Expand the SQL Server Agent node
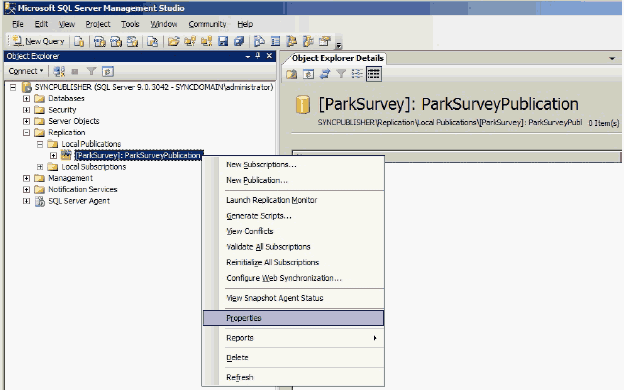The width and height of the screenshot is (624, 390). [x=26, y=201]
